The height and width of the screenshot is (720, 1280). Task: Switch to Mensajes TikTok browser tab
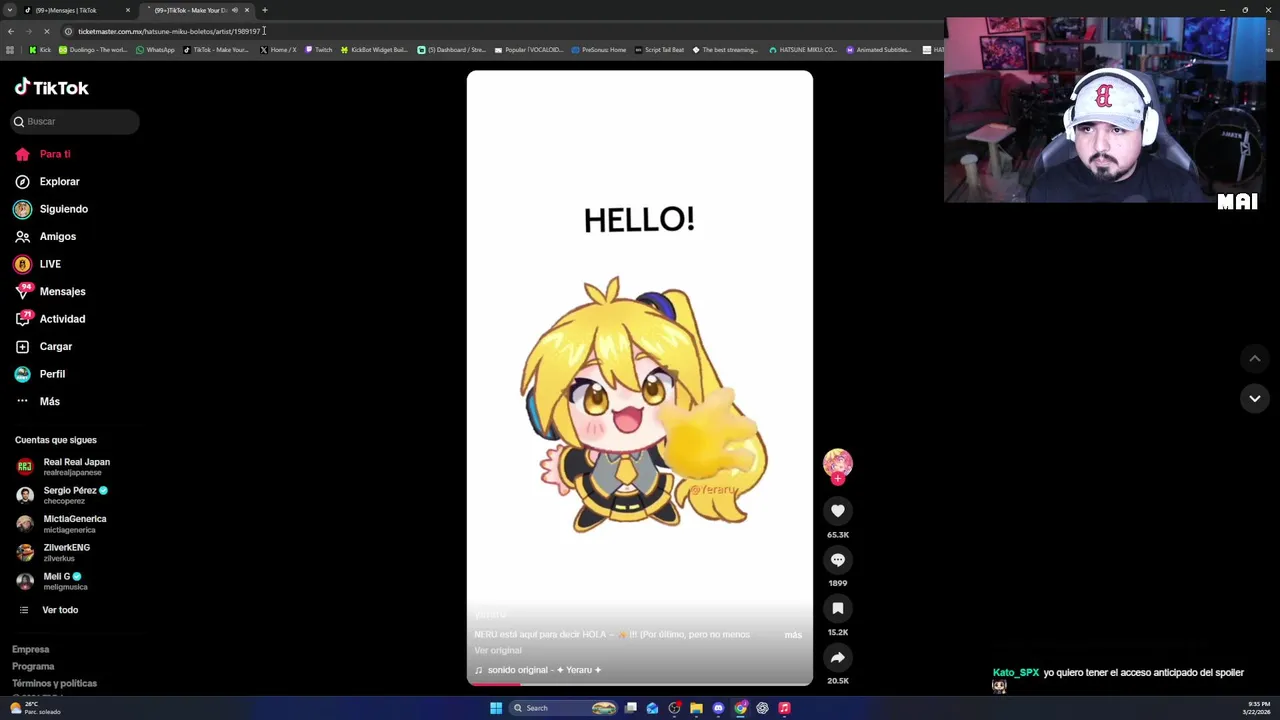pos(78,10)
